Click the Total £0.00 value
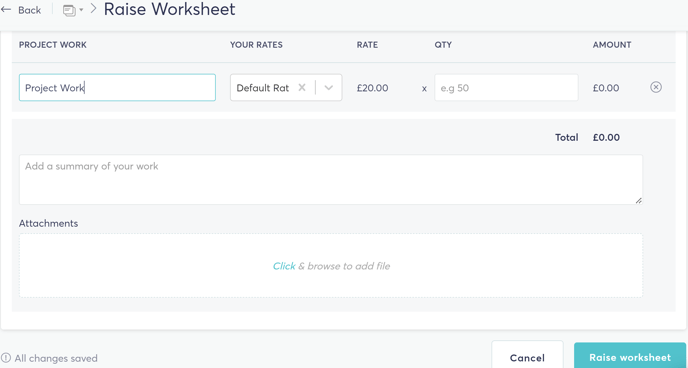 [x=606, y=138]
